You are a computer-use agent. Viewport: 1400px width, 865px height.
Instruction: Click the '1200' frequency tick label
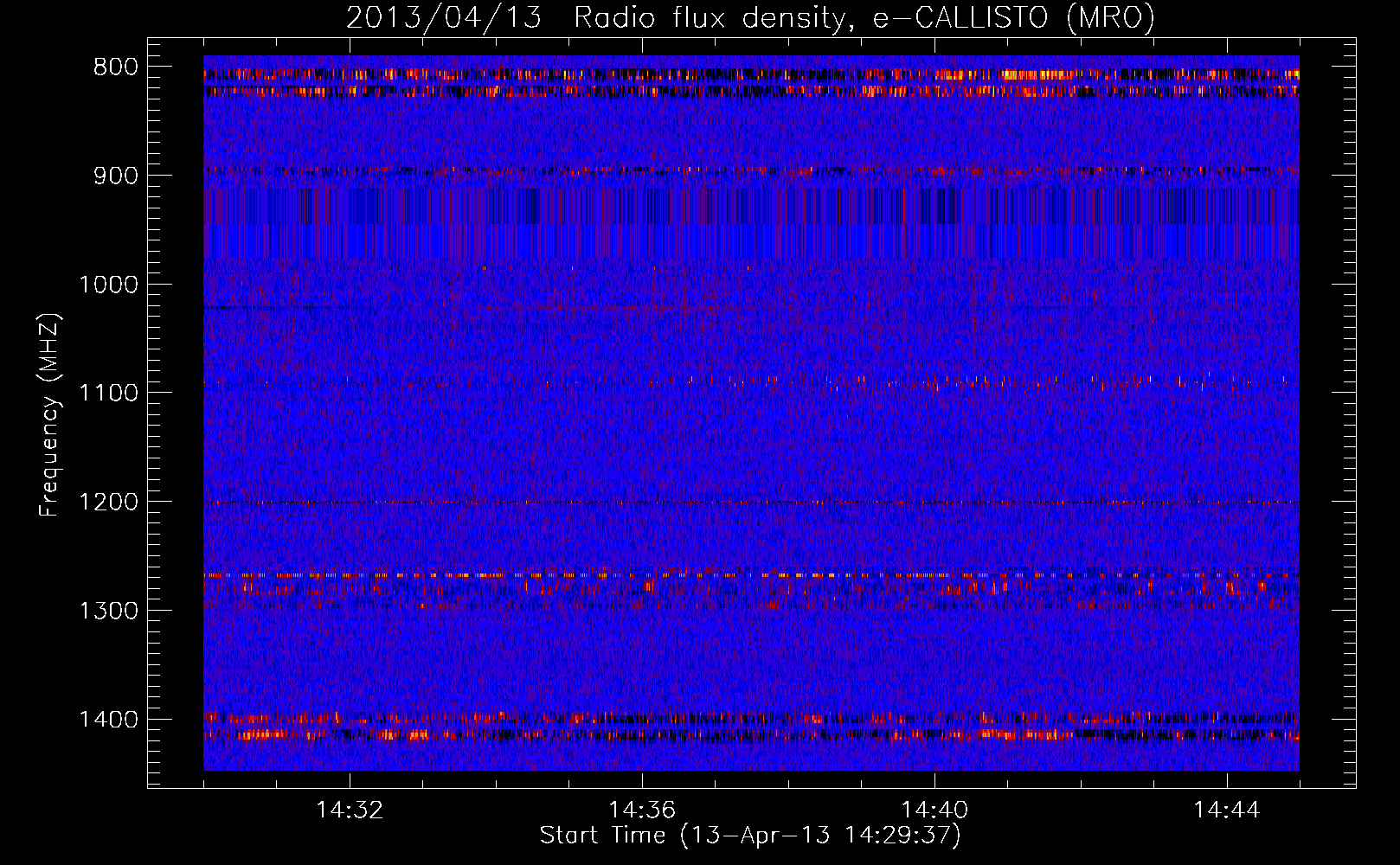[x=108, y=503]
